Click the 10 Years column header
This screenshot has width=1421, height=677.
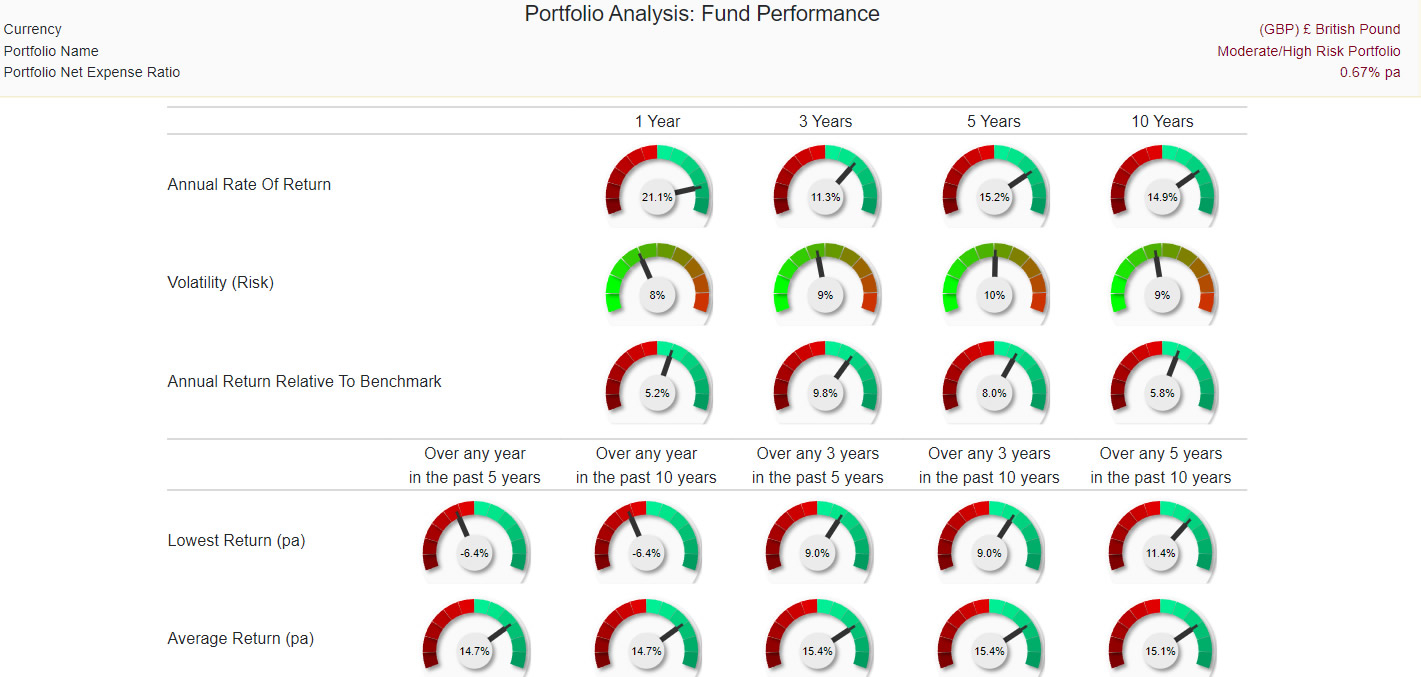pyautogui.click(x=1162, y=121)
